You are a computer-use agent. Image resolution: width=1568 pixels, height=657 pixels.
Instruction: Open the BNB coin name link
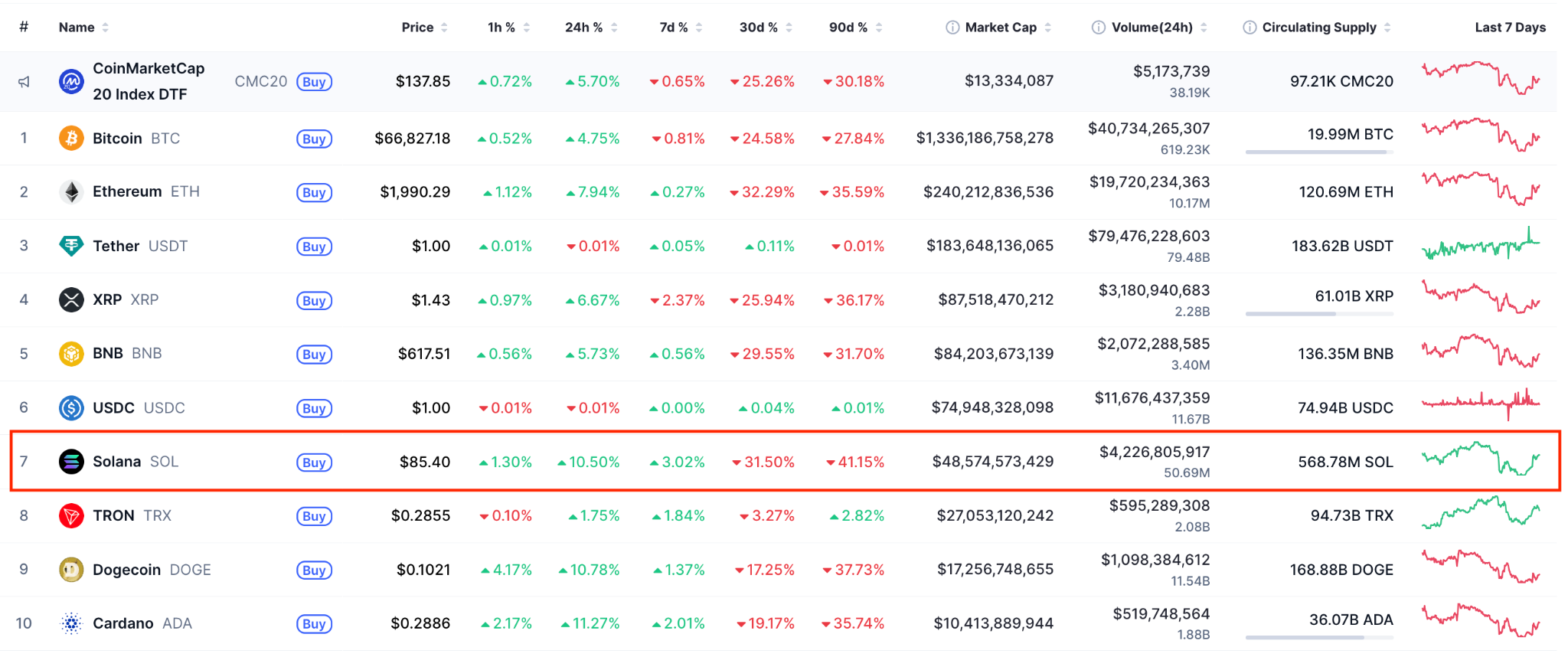click(108, 354)
